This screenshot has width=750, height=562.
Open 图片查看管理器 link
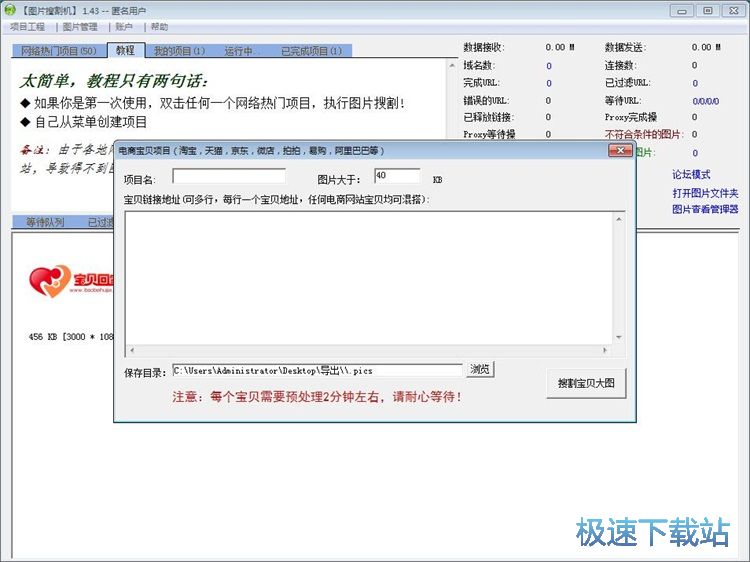tap(705, 209)
